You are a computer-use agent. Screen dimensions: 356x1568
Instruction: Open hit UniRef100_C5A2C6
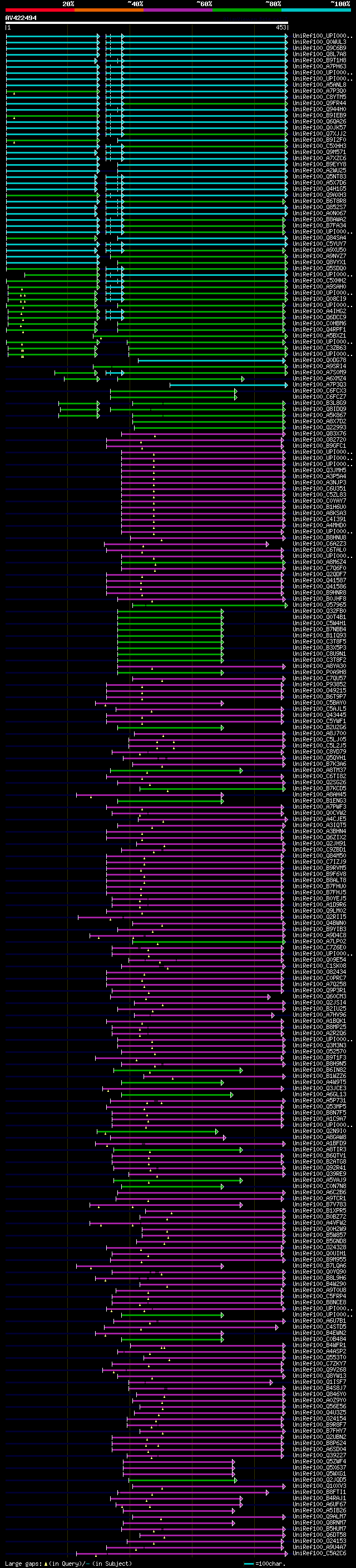pos(319,1553)
